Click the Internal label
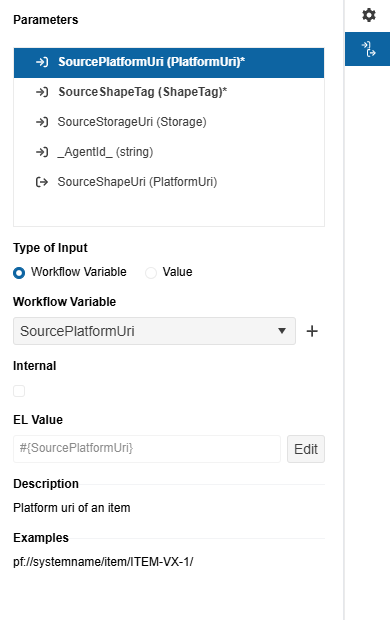The image size is (390, 620). click(34, 366)
